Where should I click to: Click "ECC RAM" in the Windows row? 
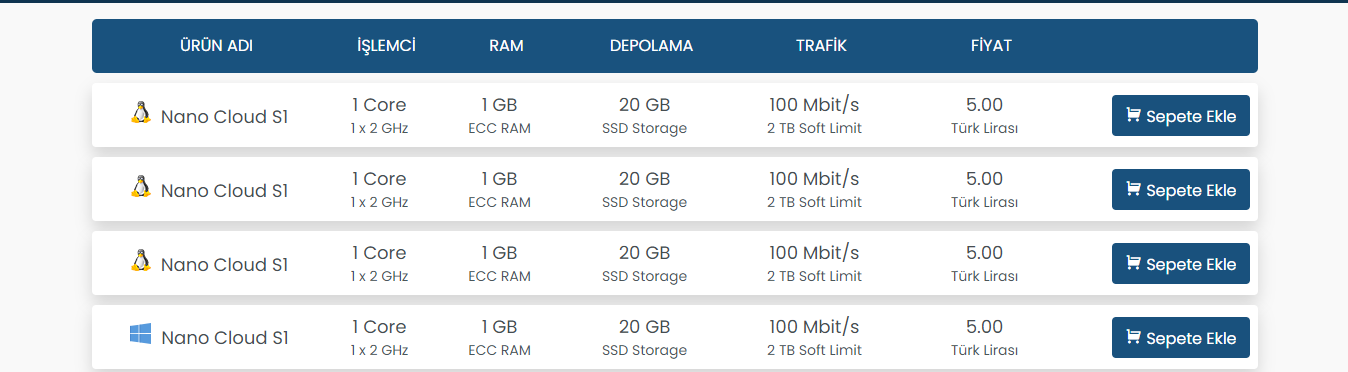coord(499,350)
